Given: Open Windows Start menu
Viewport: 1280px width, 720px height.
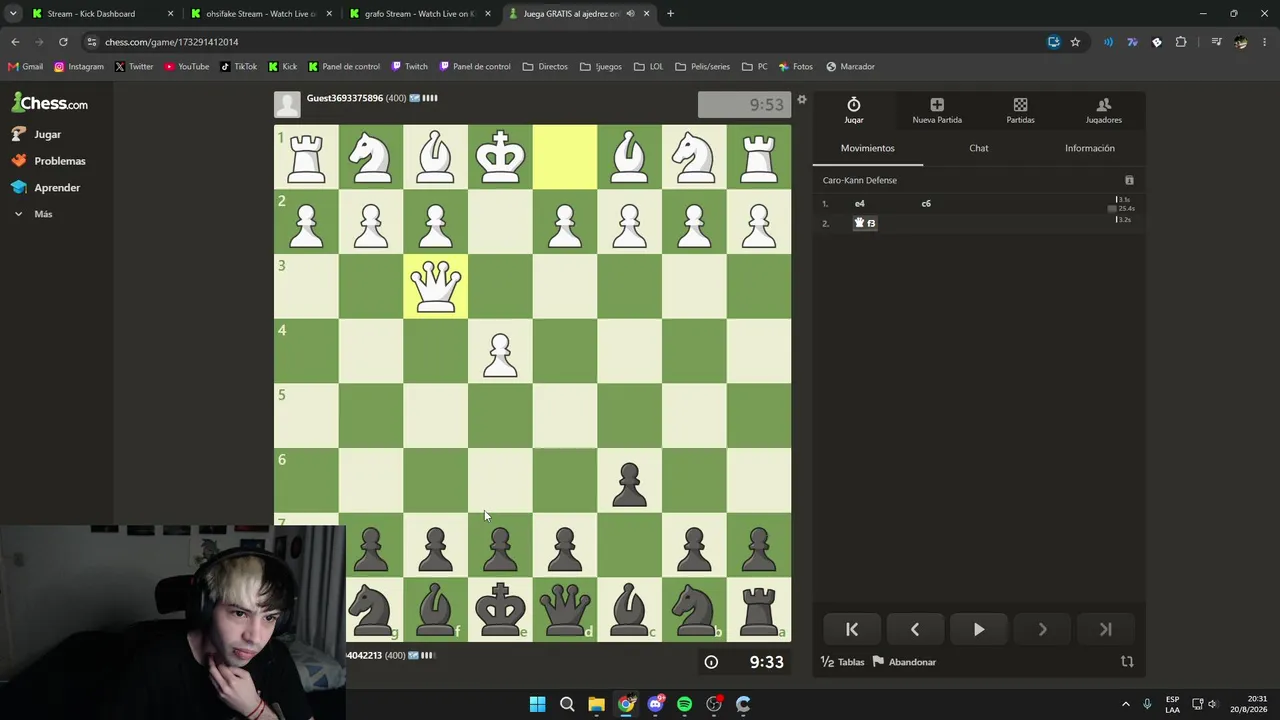Looking at the screenshot, I should point(537,704).
